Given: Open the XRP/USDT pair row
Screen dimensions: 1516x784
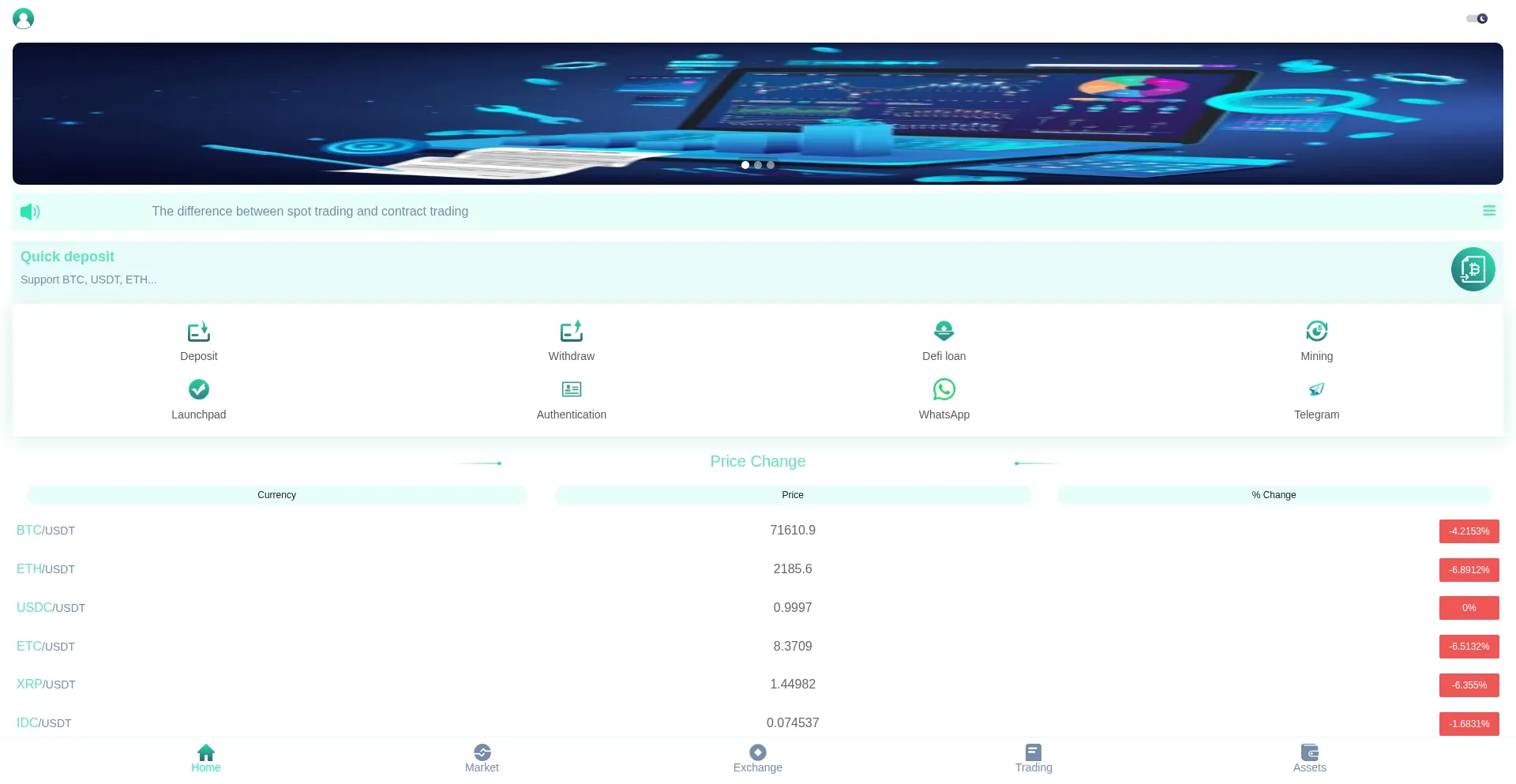Looking at the screenshot, I should (758, 685).
